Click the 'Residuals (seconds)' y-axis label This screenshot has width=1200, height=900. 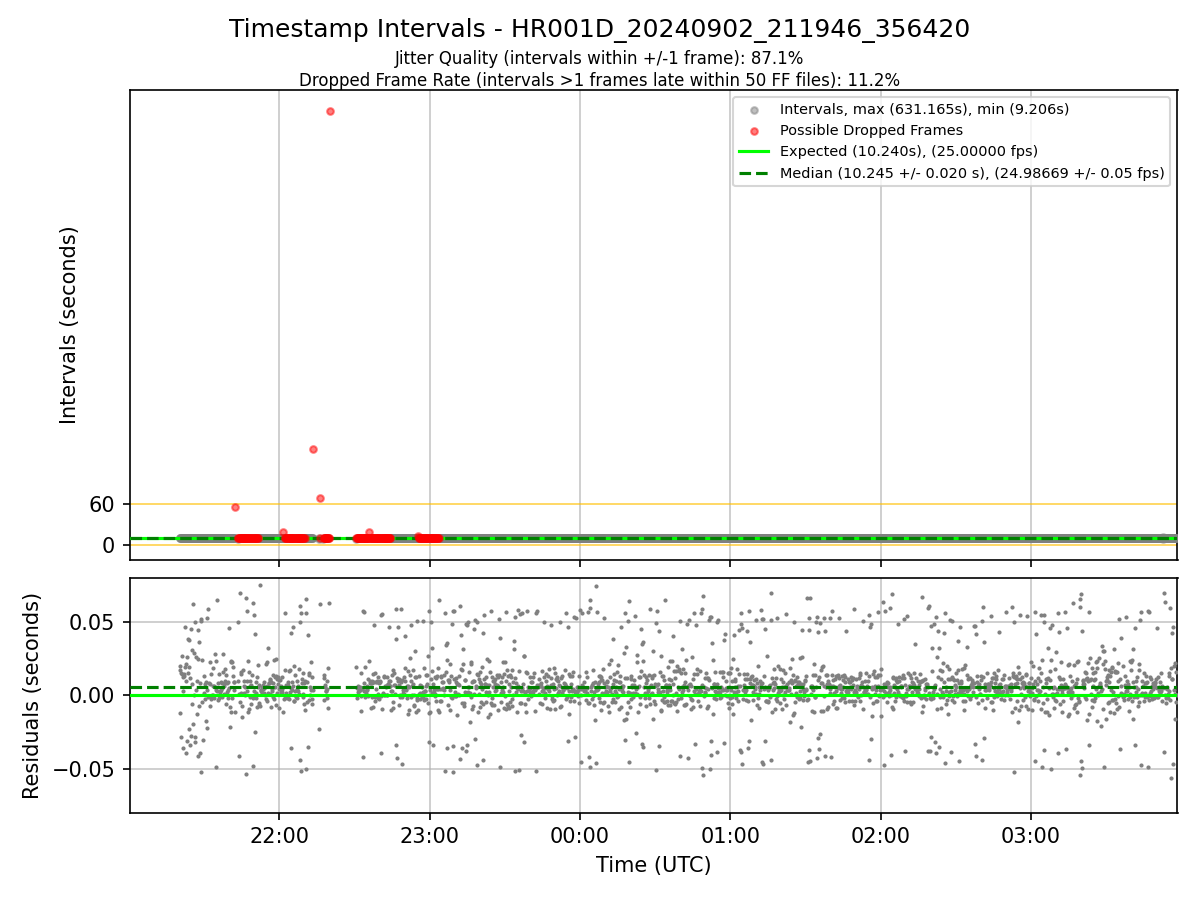(x=31, y=696)
